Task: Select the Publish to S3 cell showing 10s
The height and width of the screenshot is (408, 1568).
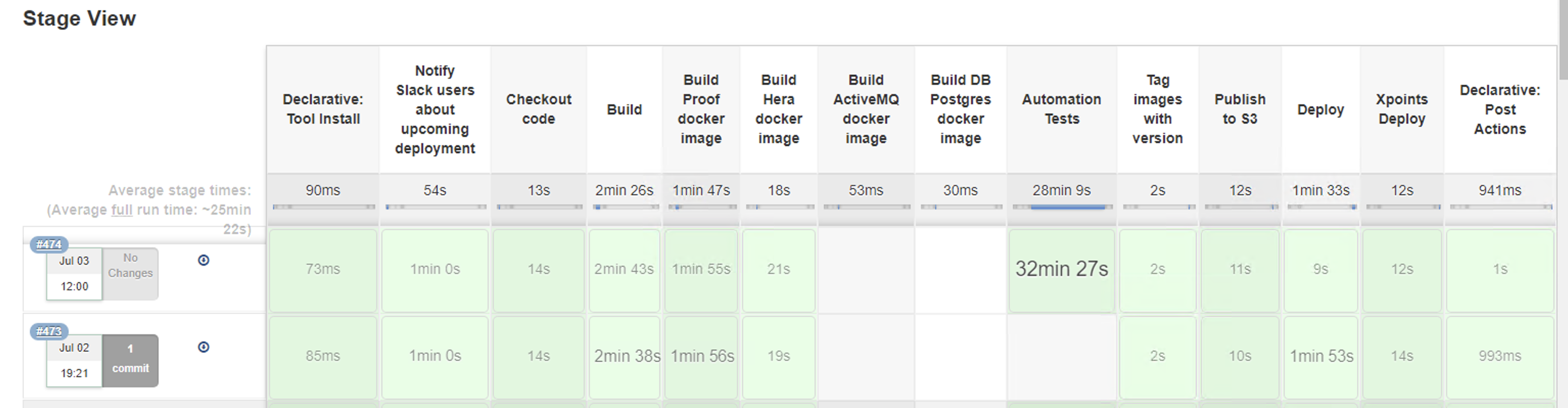Action: (x=1240, y=356)
